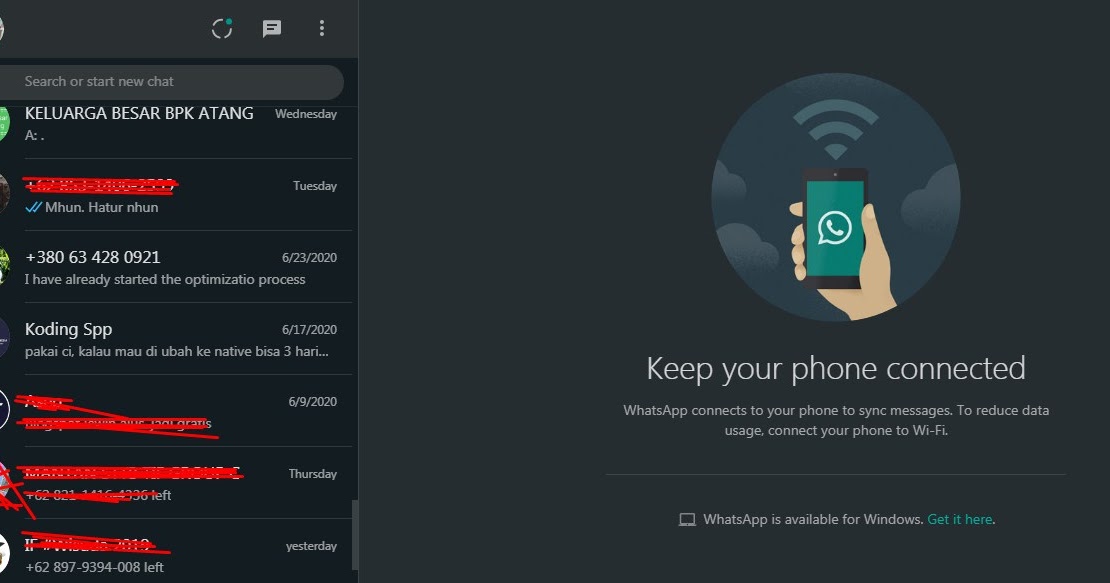
Task: Click the 'pakai ci, kalau mau di ubah' preview
Action: (176, 352)
